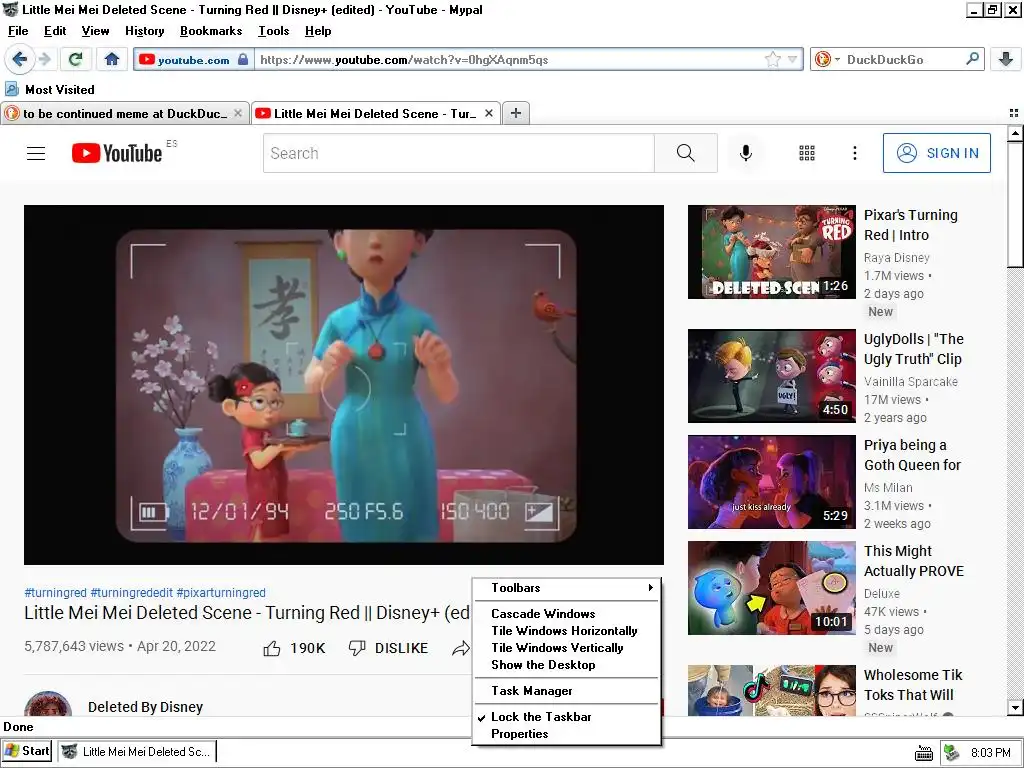Click the on-screen keyboard tray icon
Image resolution: width=1024 pixels, height=768 pixels.
(x=923, y=753)
